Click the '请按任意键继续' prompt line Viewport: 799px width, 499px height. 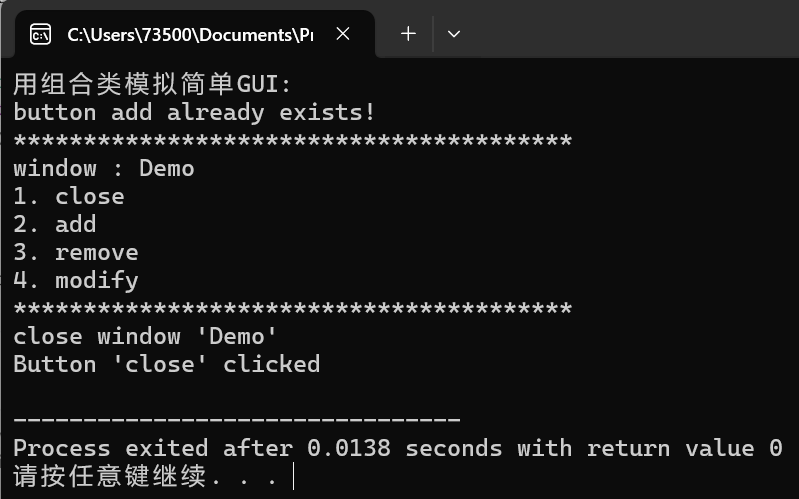[x=145, y=477]
